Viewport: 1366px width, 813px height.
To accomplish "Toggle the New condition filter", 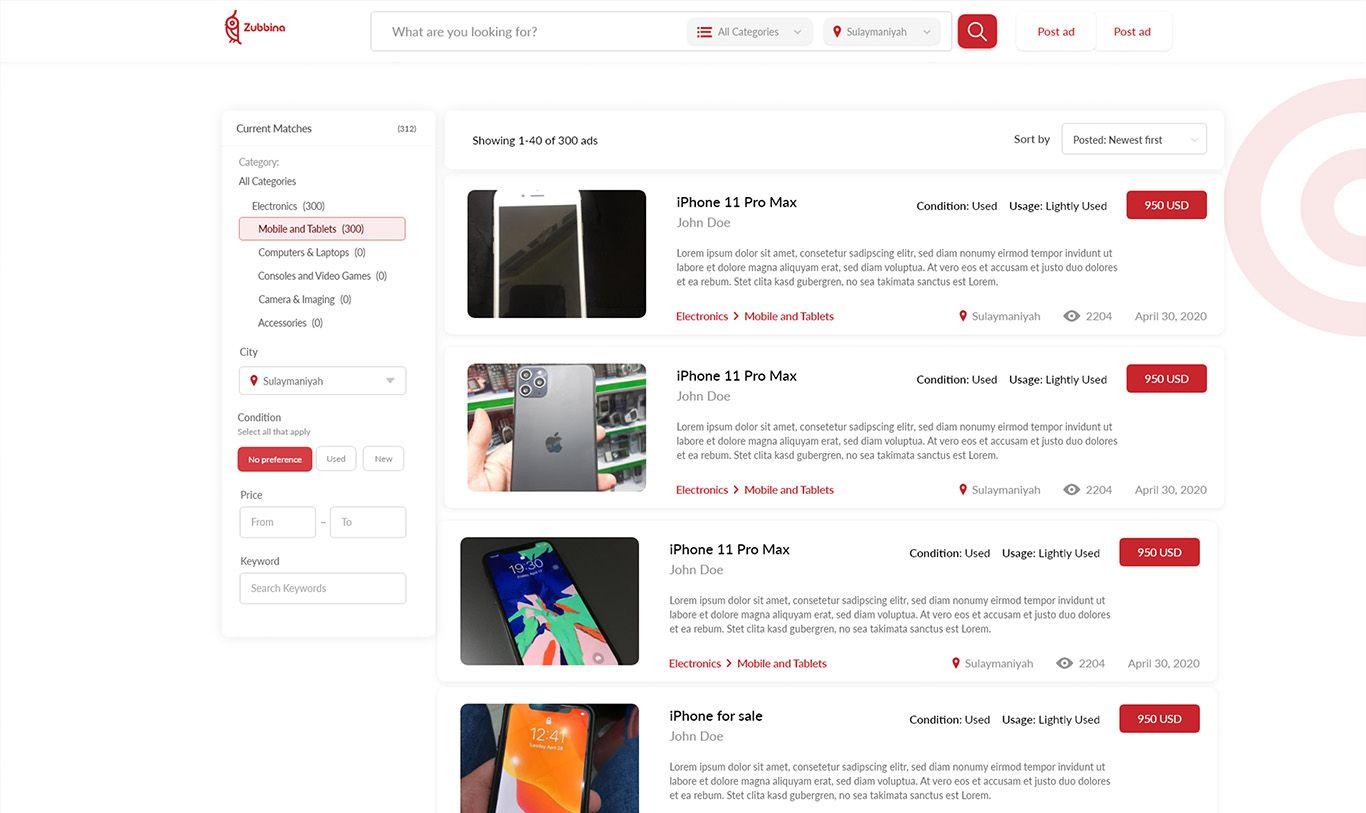I will coord(383,459).
